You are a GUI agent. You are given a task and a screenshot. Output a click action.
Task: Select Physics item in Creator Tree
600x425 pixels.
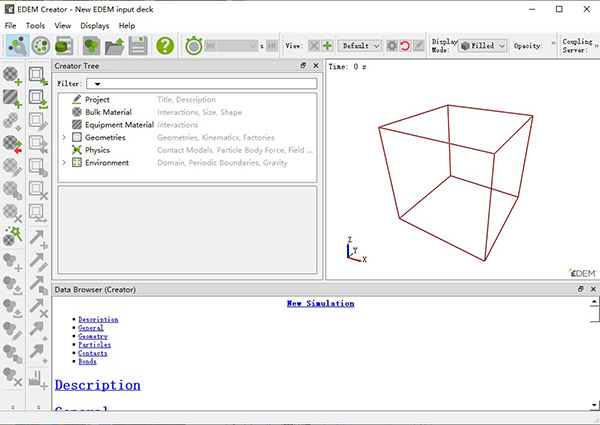[97, 150]
